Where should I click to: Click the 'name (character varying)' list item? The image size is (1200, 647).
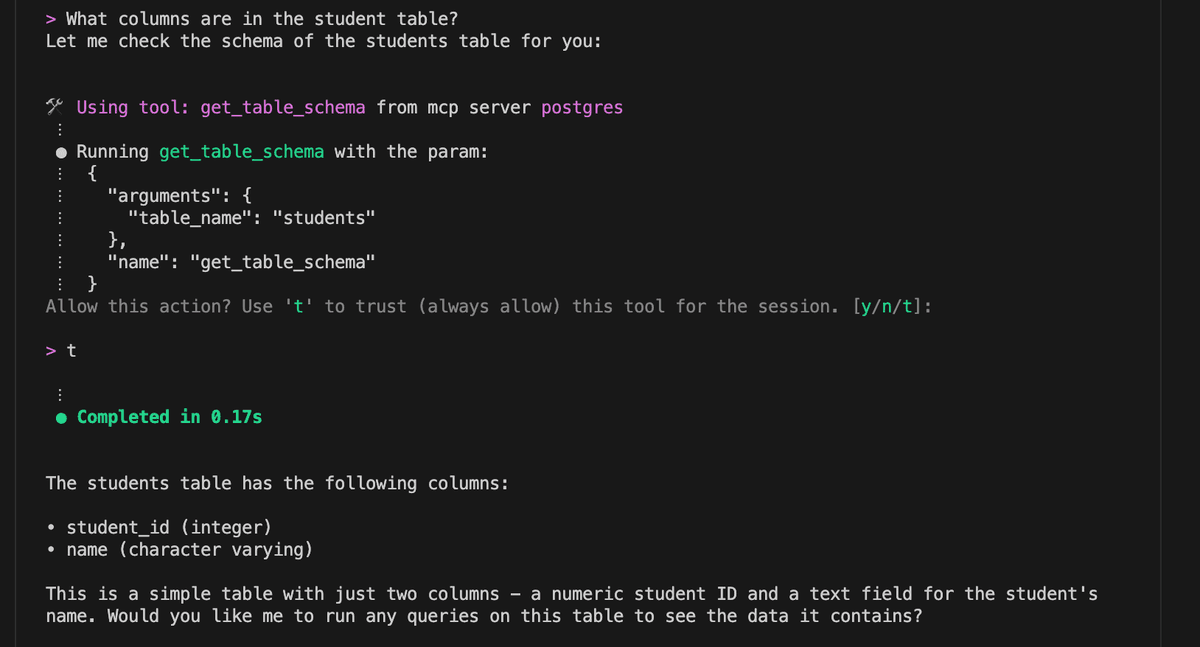pos(189,550)
